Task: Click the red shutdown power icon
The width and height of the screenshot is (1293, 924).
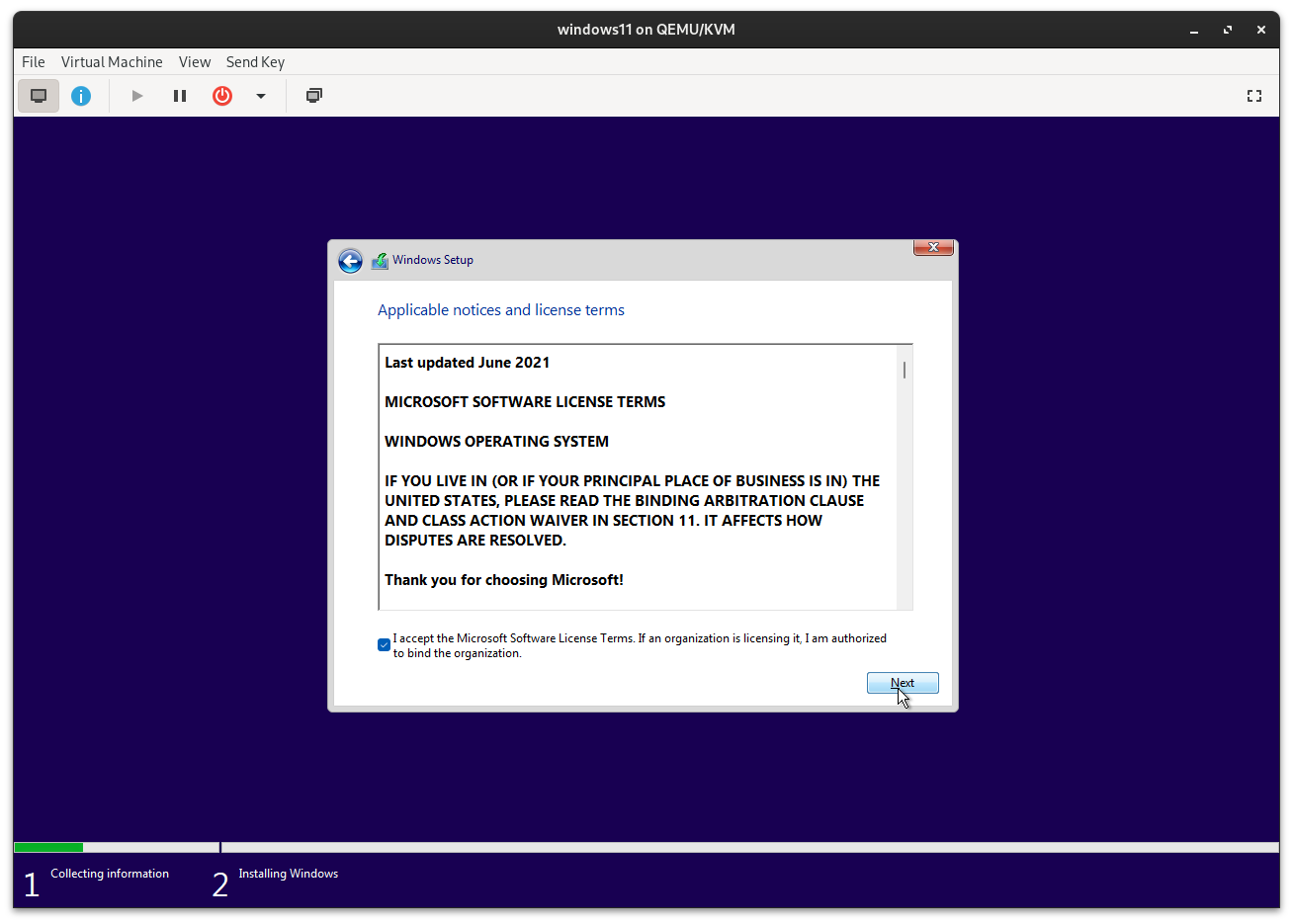Action: (x=222, y=96)
